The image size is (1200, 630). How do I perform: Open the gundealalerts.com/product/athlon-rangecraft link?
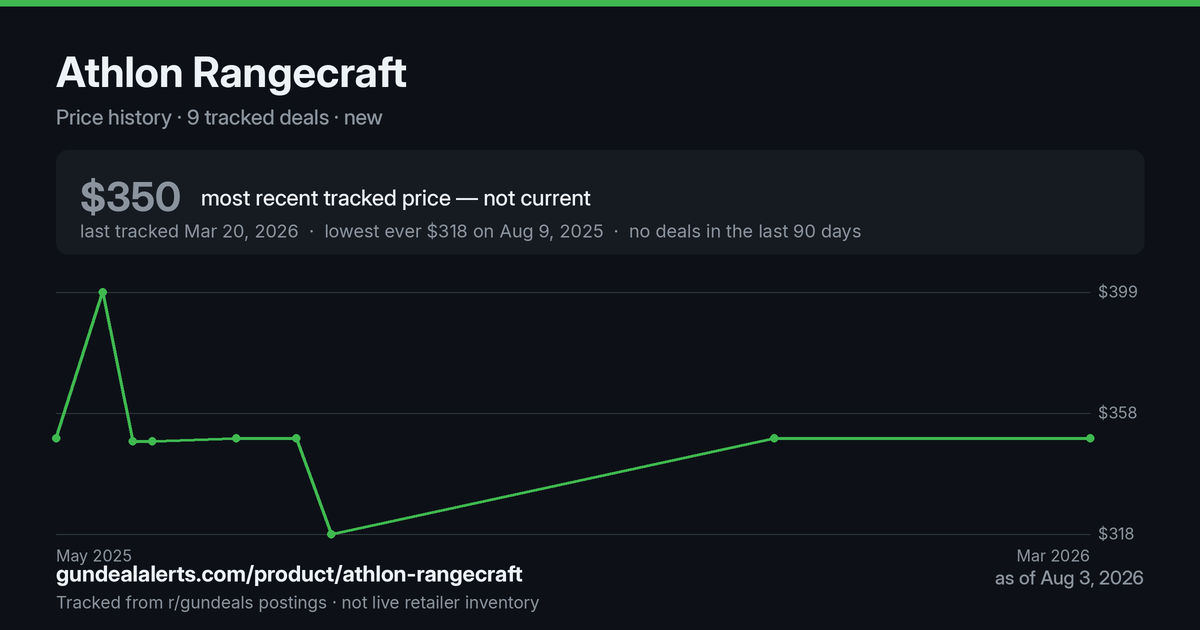[x=289, y=575]
